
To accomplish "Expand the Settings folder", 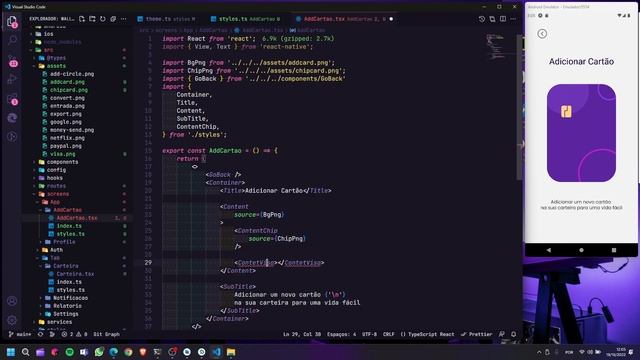I will click(x=65, y=313).
